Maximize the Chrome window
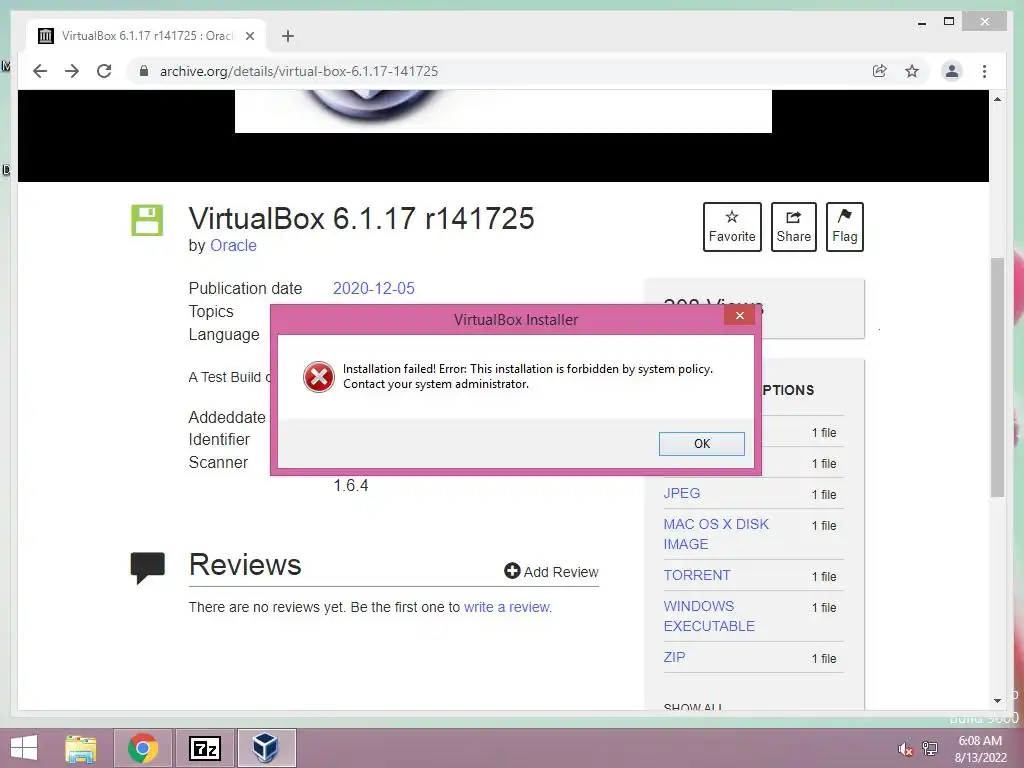 (949, 22)
